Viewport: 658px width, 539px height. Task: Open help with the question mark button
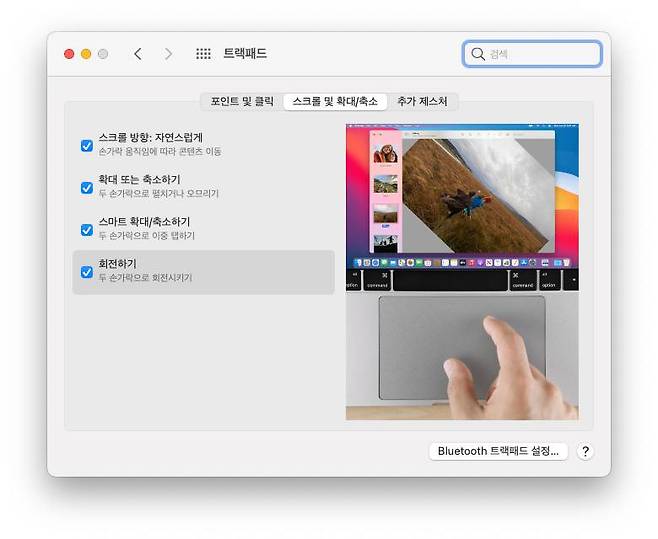585,451
